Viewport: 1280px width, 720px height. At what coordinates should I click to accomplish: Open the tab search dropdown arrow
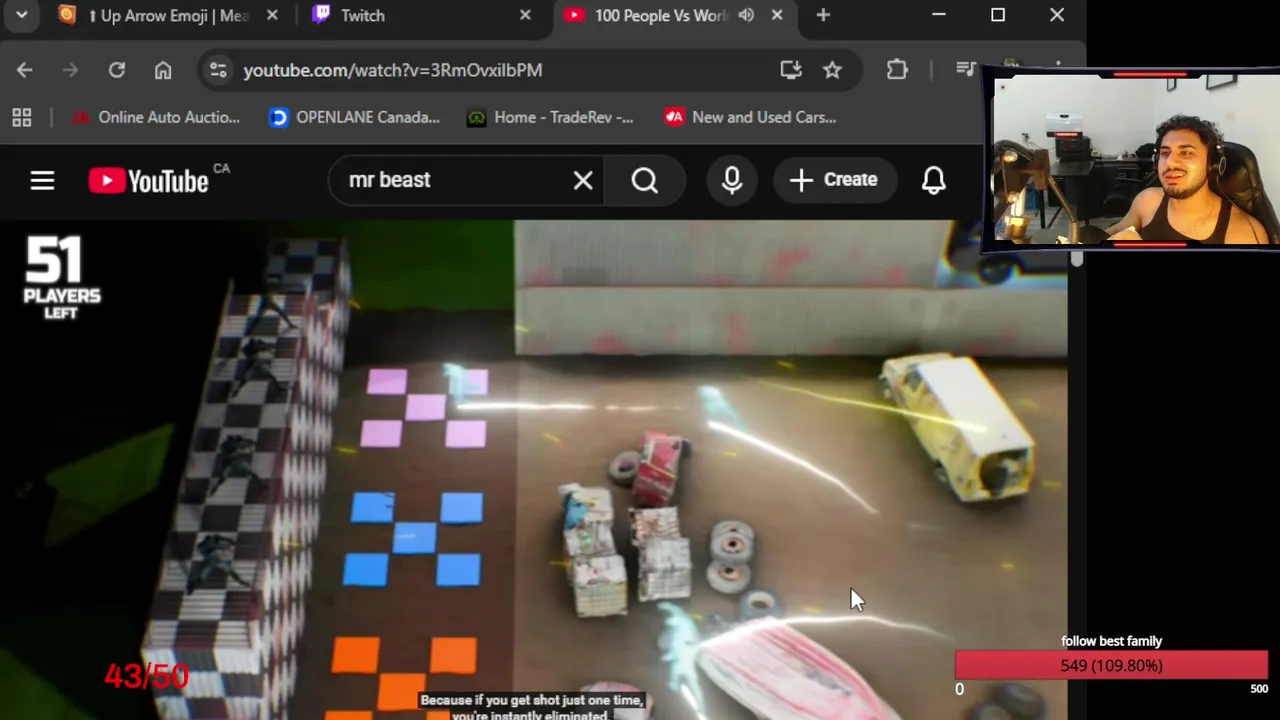21,15
